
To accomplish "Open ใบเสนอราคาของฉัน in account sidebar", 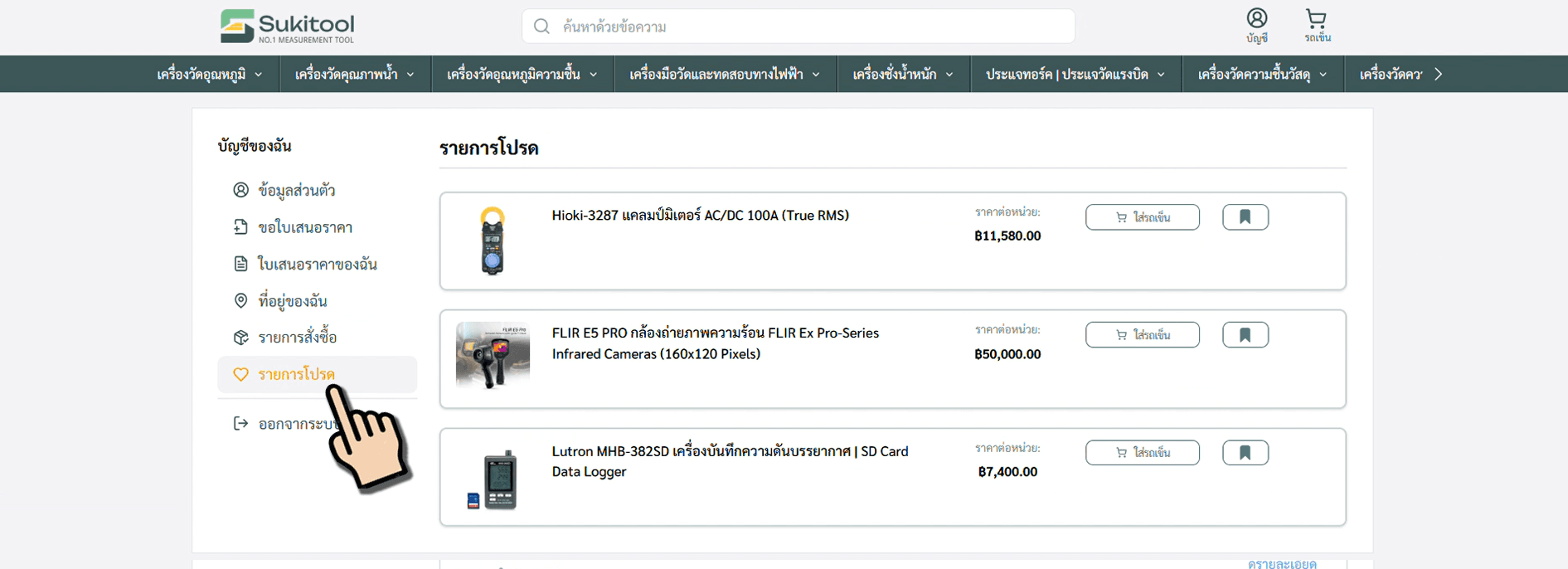I will coord(317,264).
